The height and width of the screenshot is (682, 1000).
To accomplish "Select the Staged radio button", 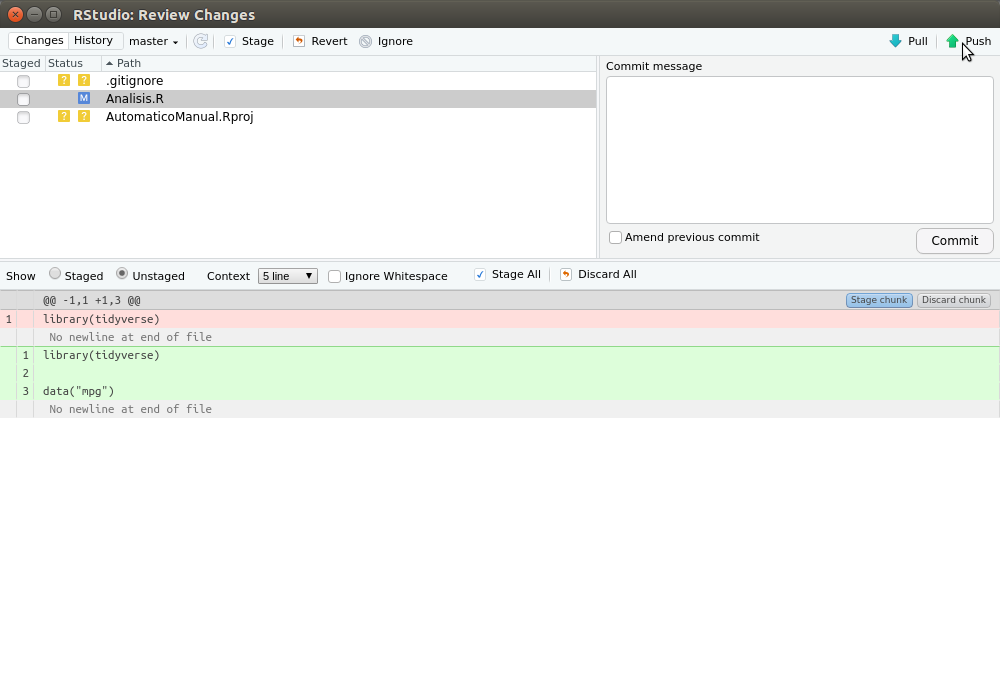I will tap(55, 274).
